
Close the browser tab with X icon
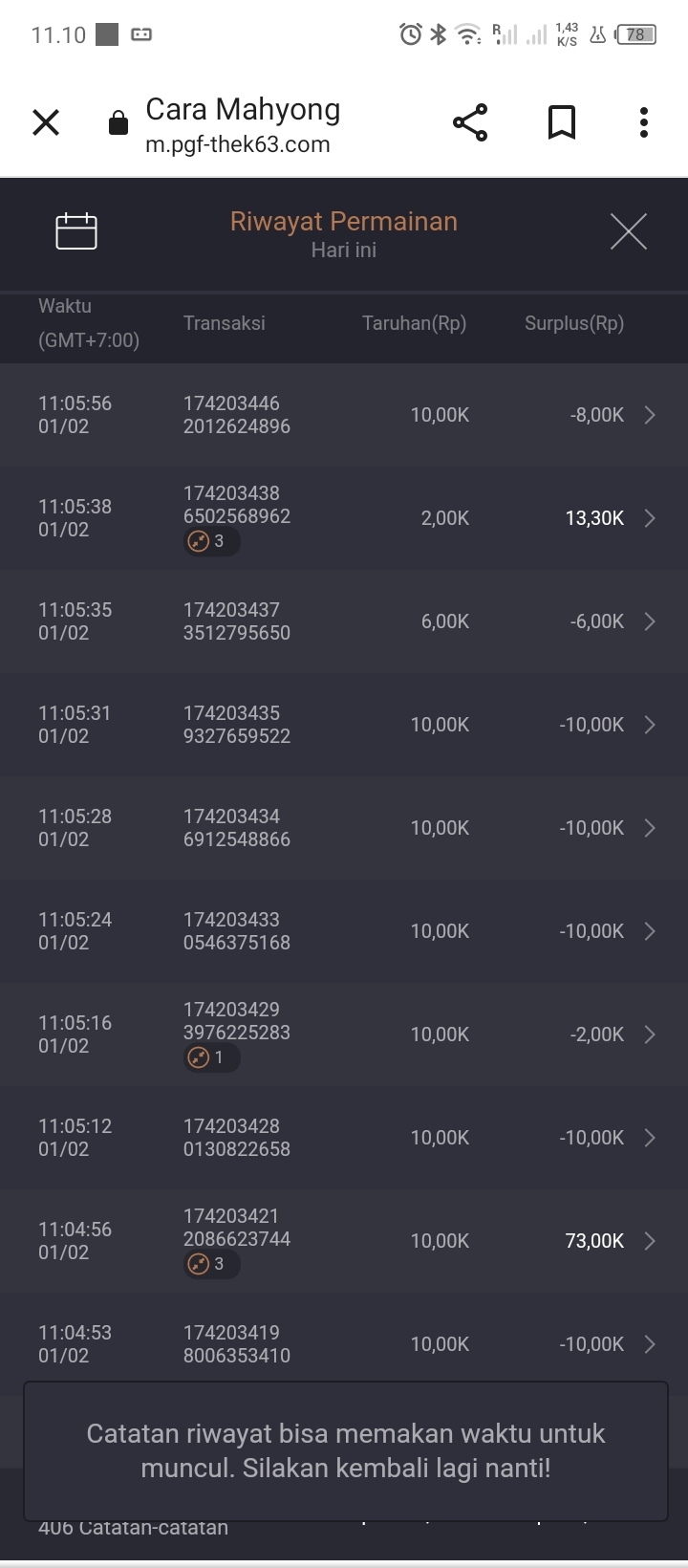(x=46, y=123)
